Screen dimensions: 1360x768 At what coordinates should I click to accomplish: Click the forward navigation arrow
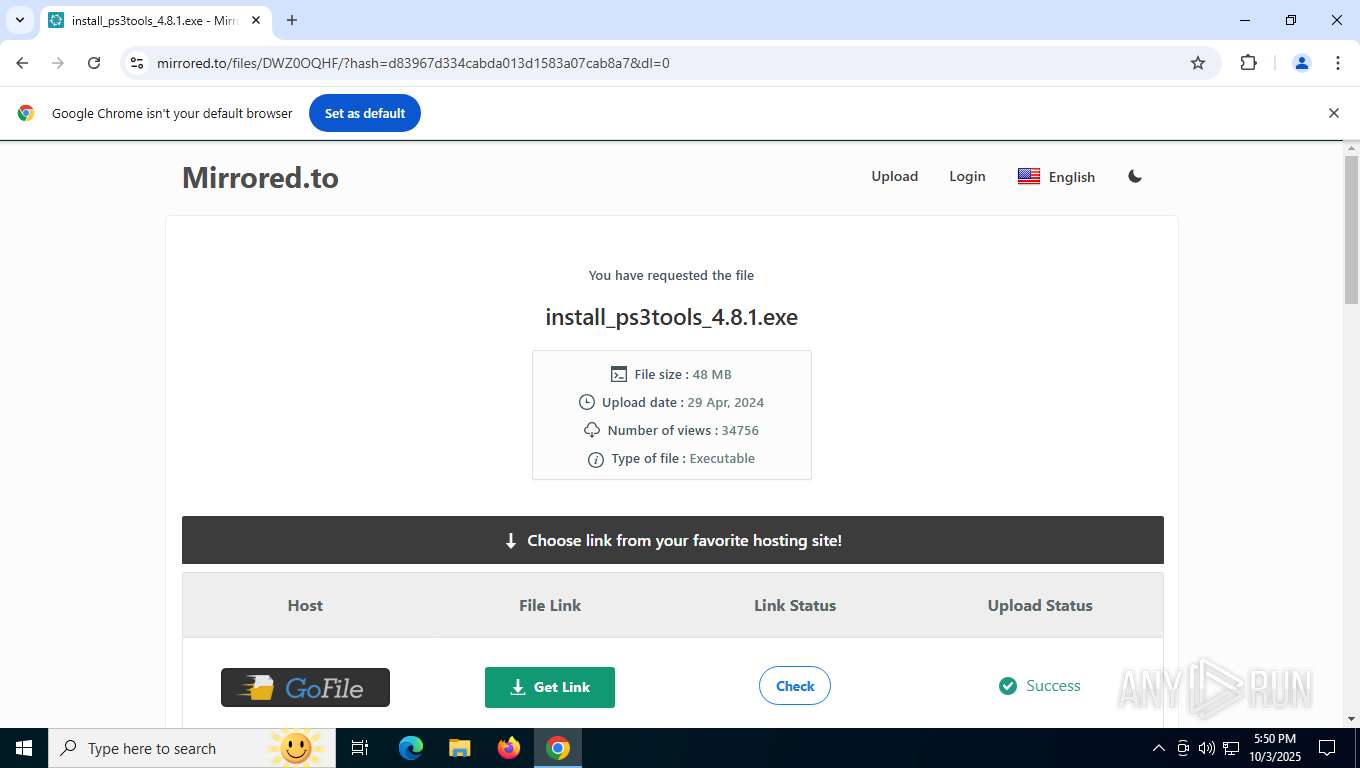point(58,63)
